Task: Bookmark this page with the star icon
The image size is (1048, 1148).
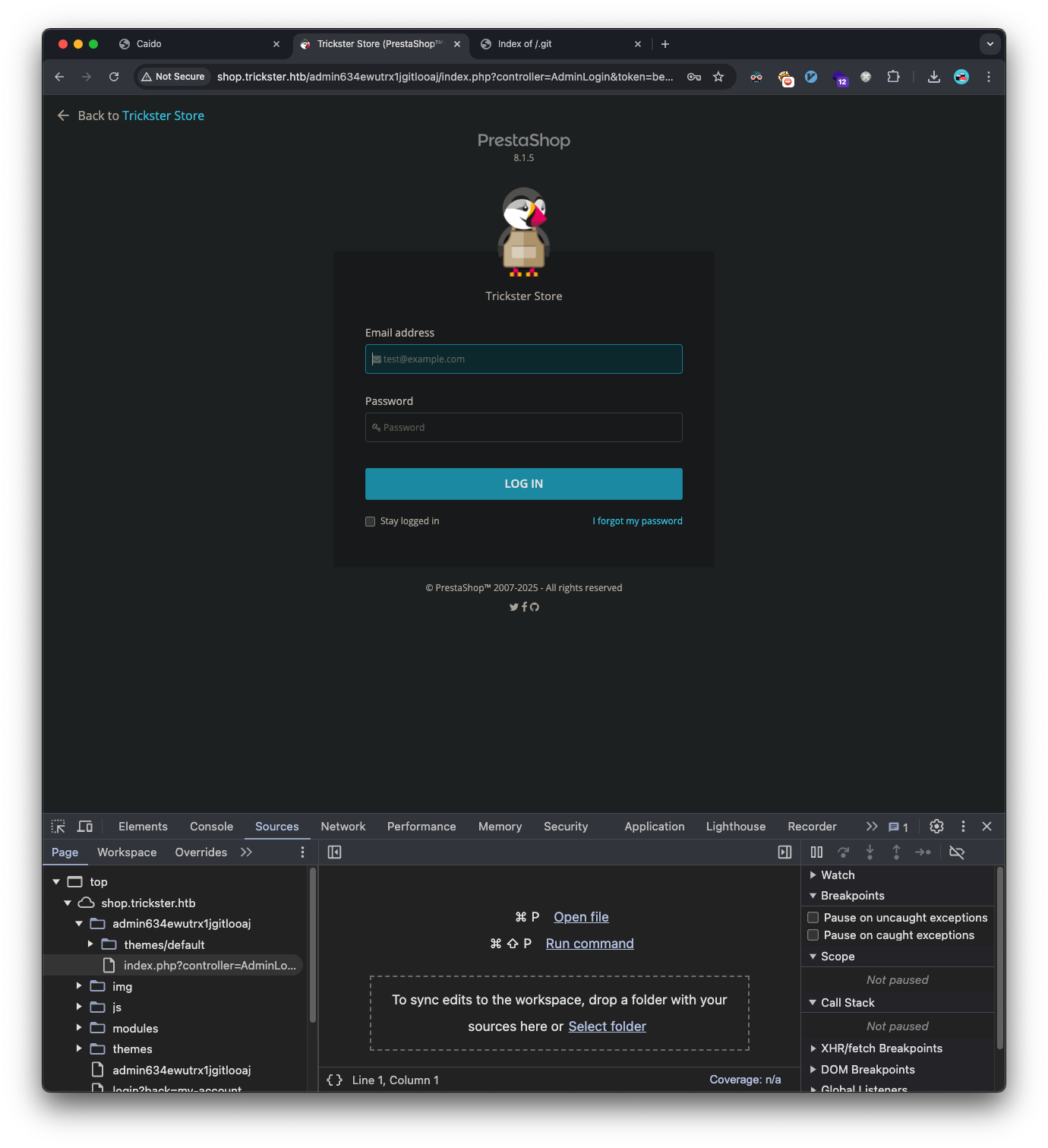Action: click(x=718, y=77)
